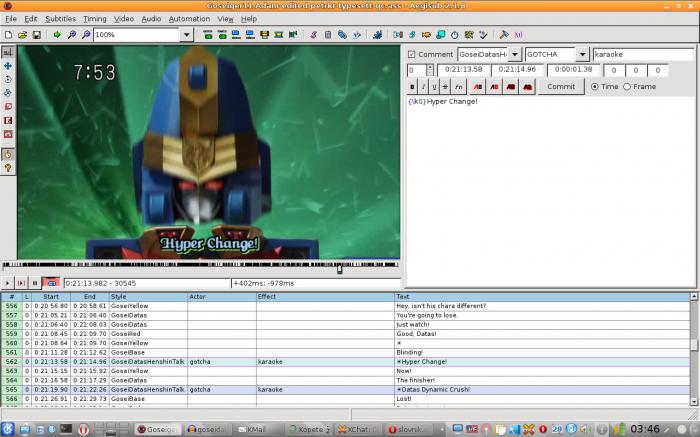Click the Styles Manager icon in toolbar

click(313, 34)
